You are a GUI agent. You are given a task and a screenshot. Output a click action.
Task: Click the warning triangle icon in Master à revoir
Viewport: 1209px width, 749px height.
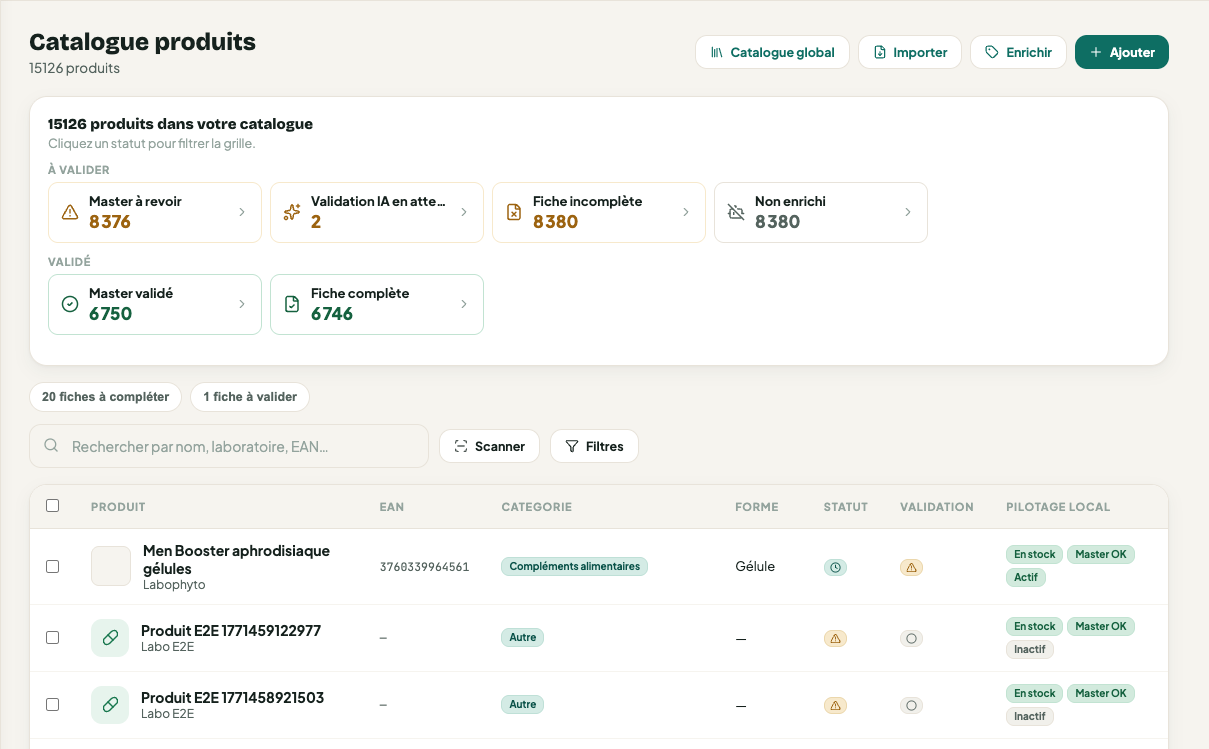click(70, 212)
